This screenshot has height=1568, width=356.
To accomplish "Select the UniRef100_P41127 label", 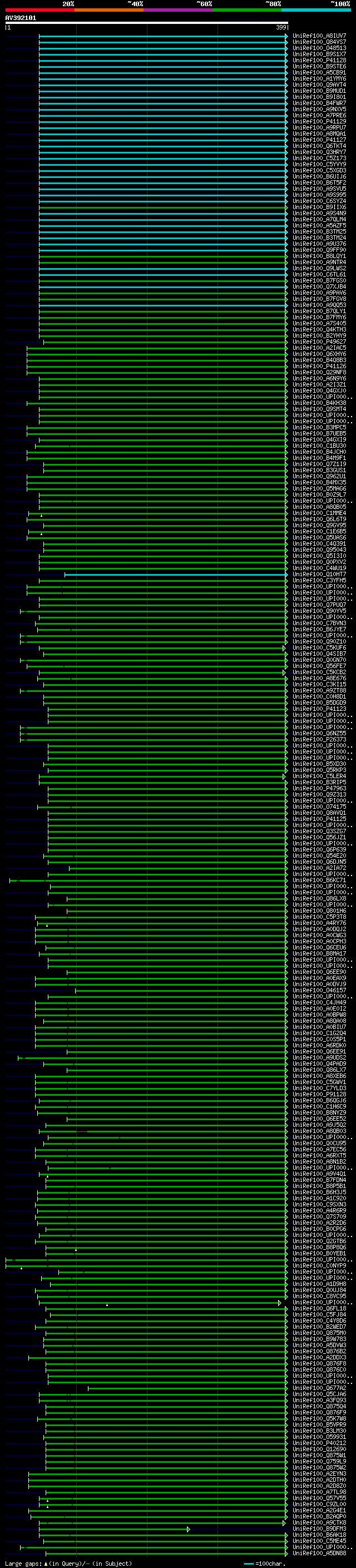I will (319, 140).
